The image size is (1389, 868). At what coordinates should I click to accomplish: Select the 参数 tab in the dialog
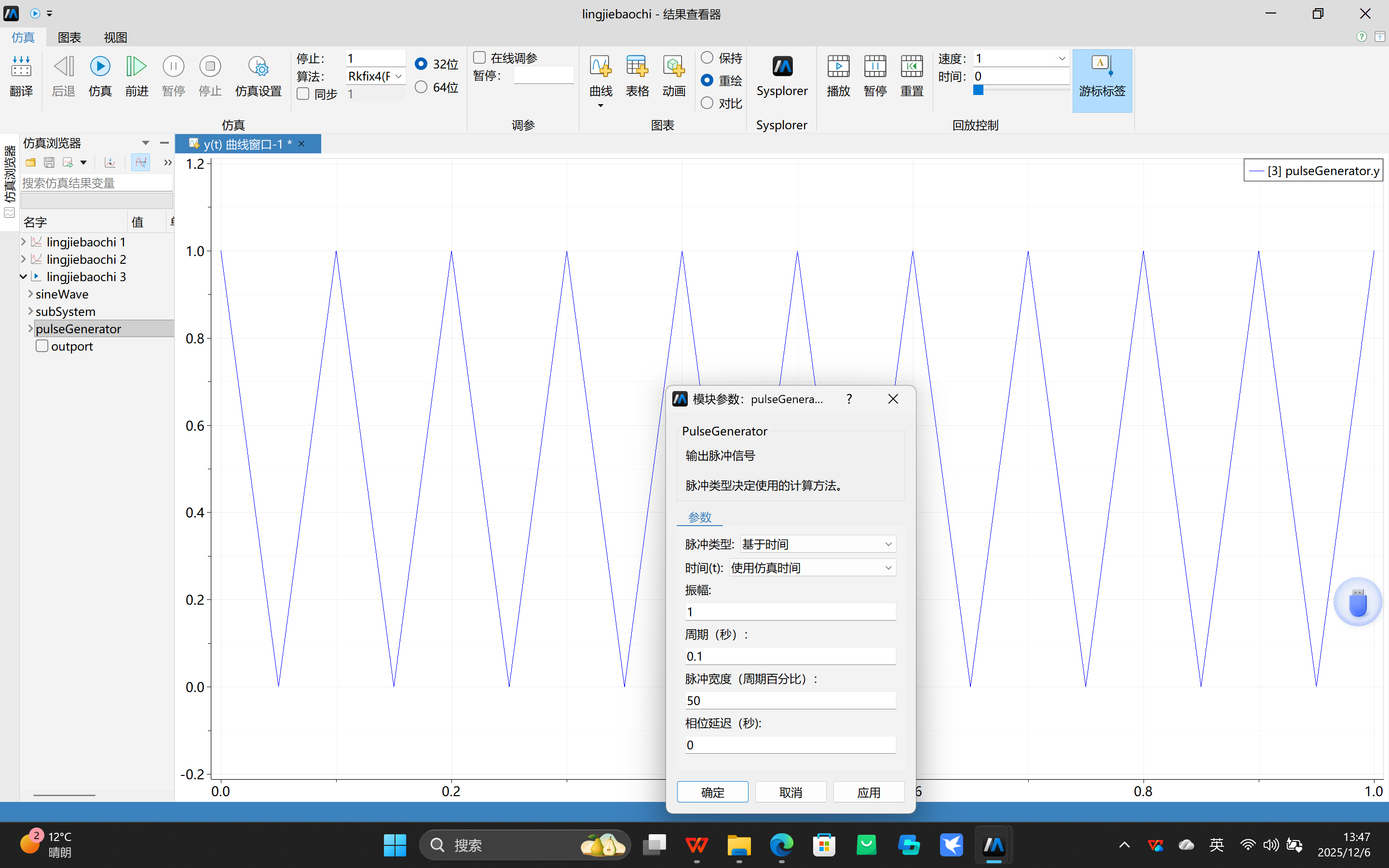pyautogui.click(x=700, y=516)
